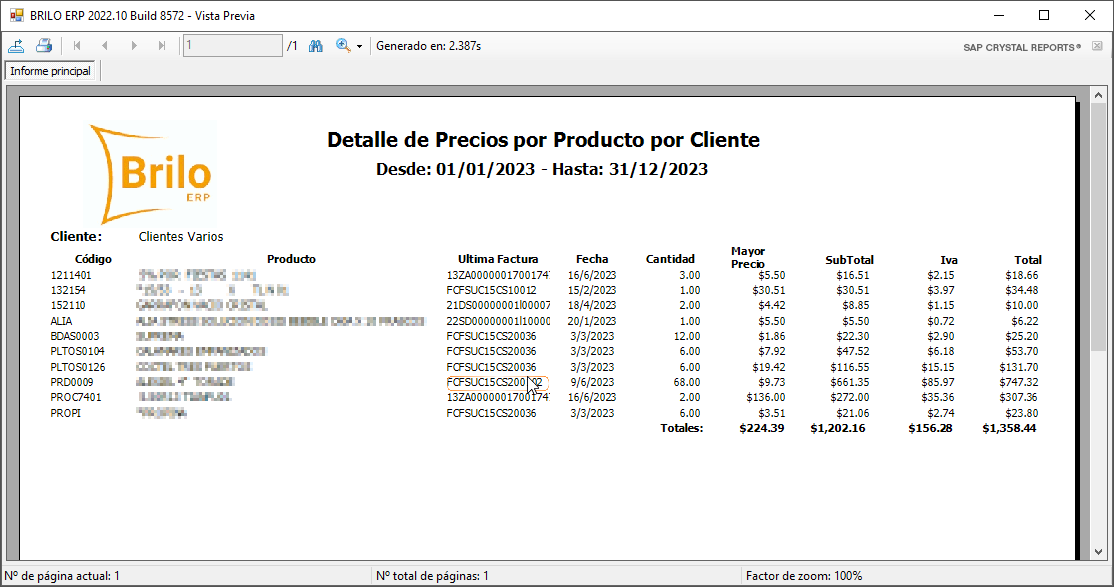Click the previous page arrow icon

[105, 45]
